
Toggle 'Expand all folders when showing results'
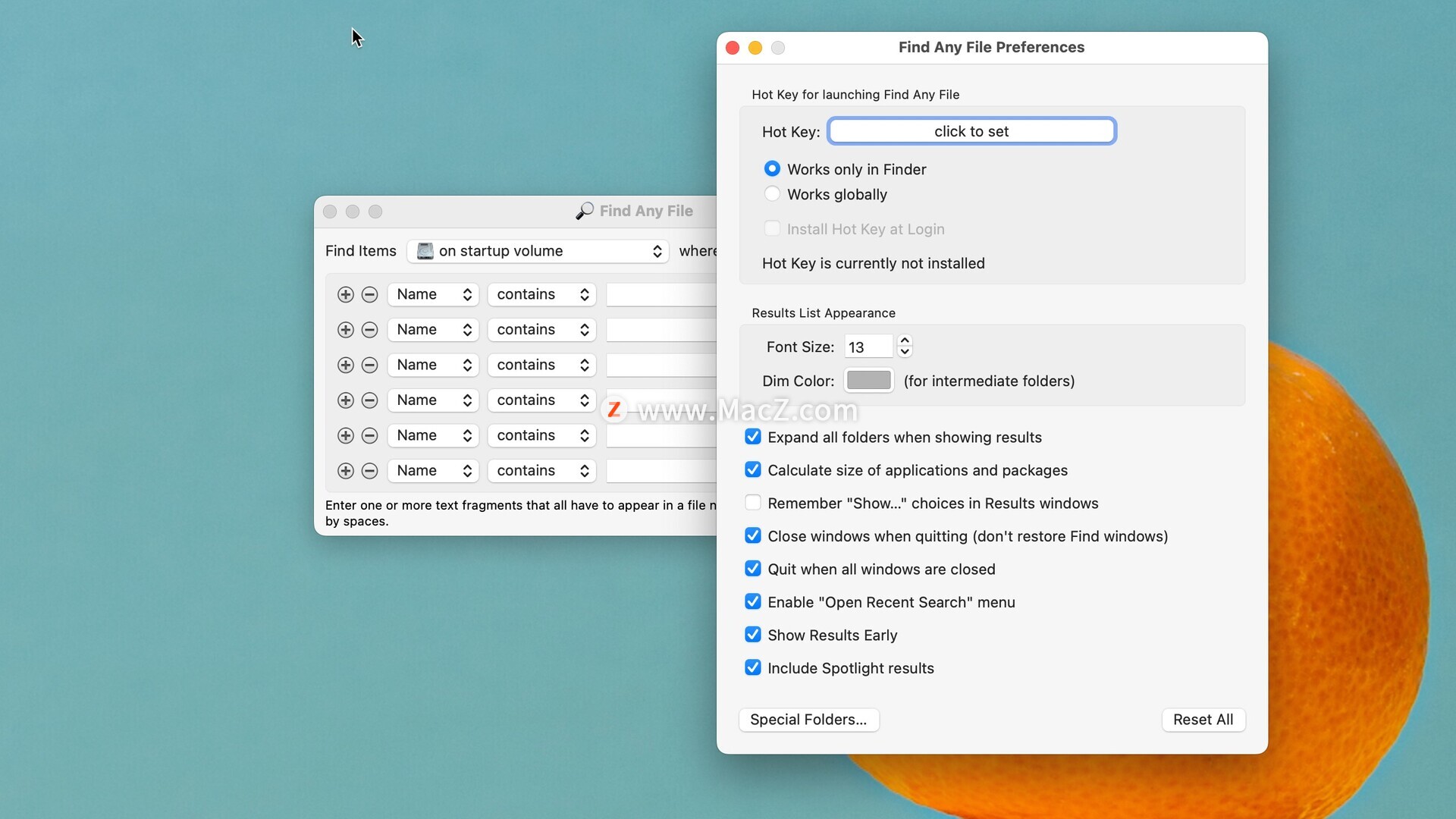pos(752,436)
